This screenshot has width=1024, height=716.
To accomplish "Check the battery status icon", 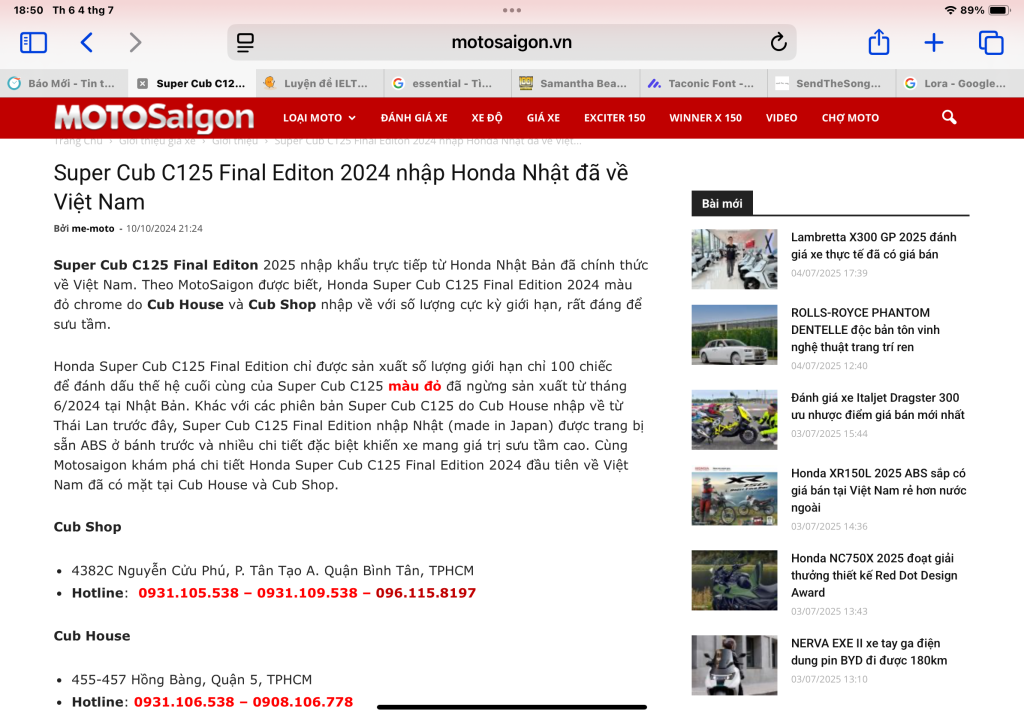I will [x=1000, y=10].
